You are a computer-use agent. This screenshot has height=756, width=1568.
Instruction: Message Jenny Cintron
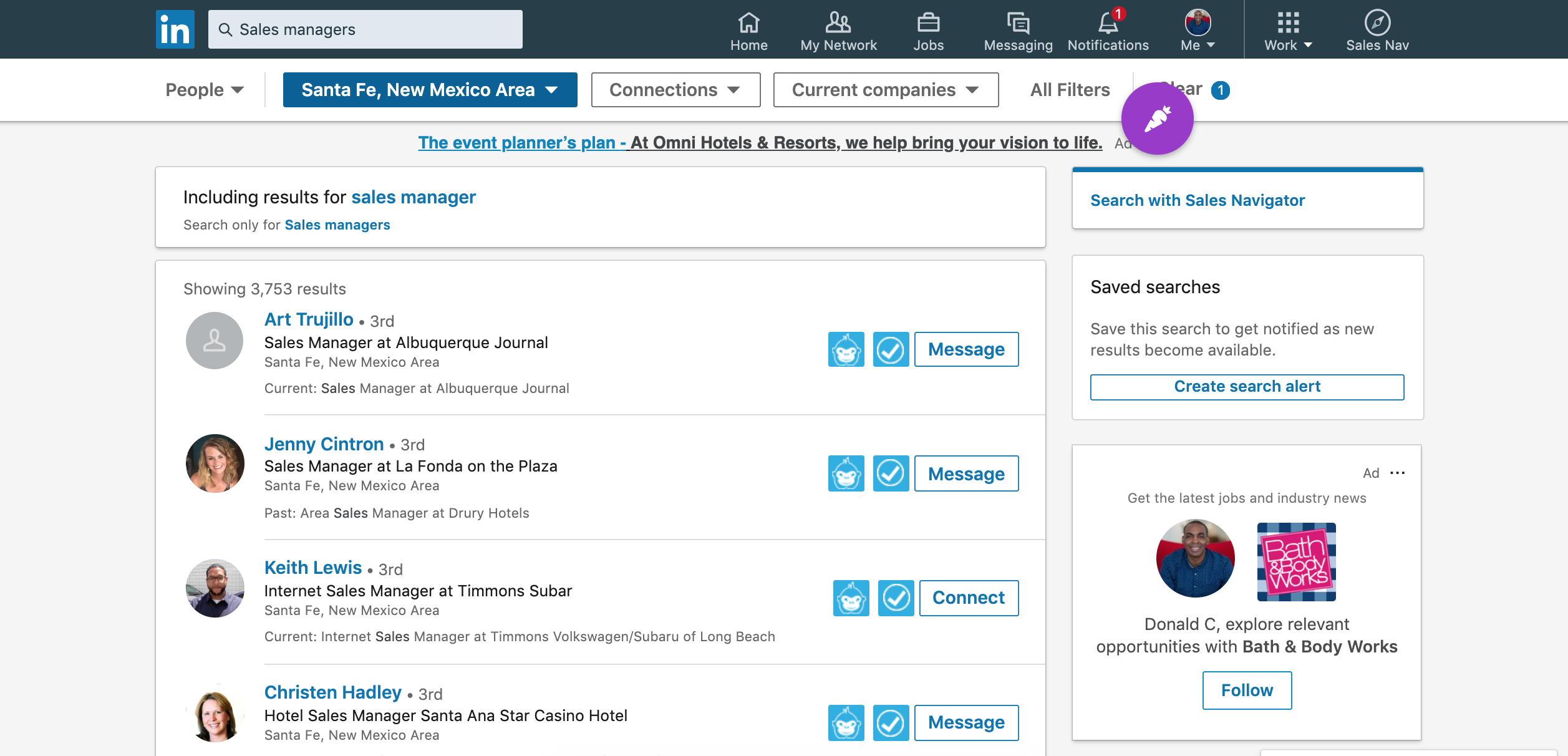(966, 473)
